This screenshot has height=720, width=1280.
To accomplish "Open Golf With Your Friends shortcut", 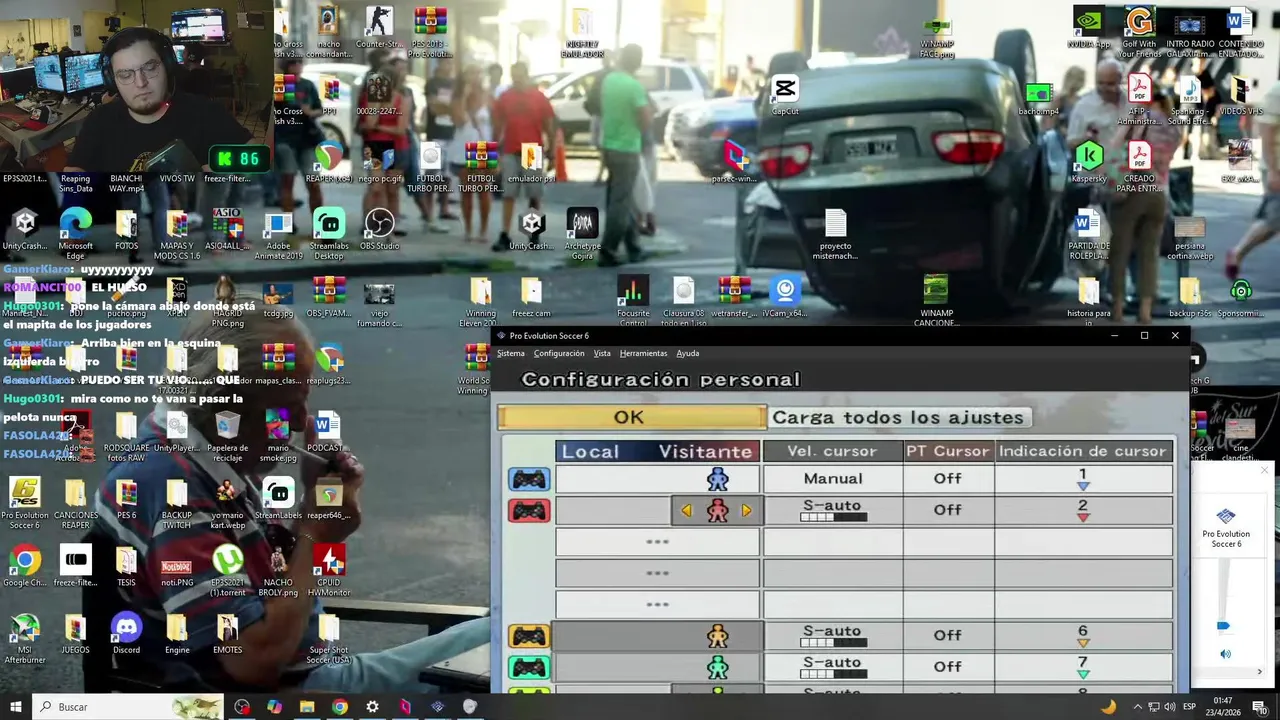I will tap(1139, 32).
